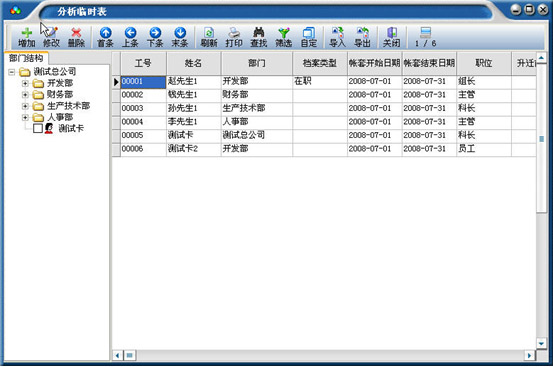
Task: Click the 导出 (export) icon
Action: click(362, 33)
